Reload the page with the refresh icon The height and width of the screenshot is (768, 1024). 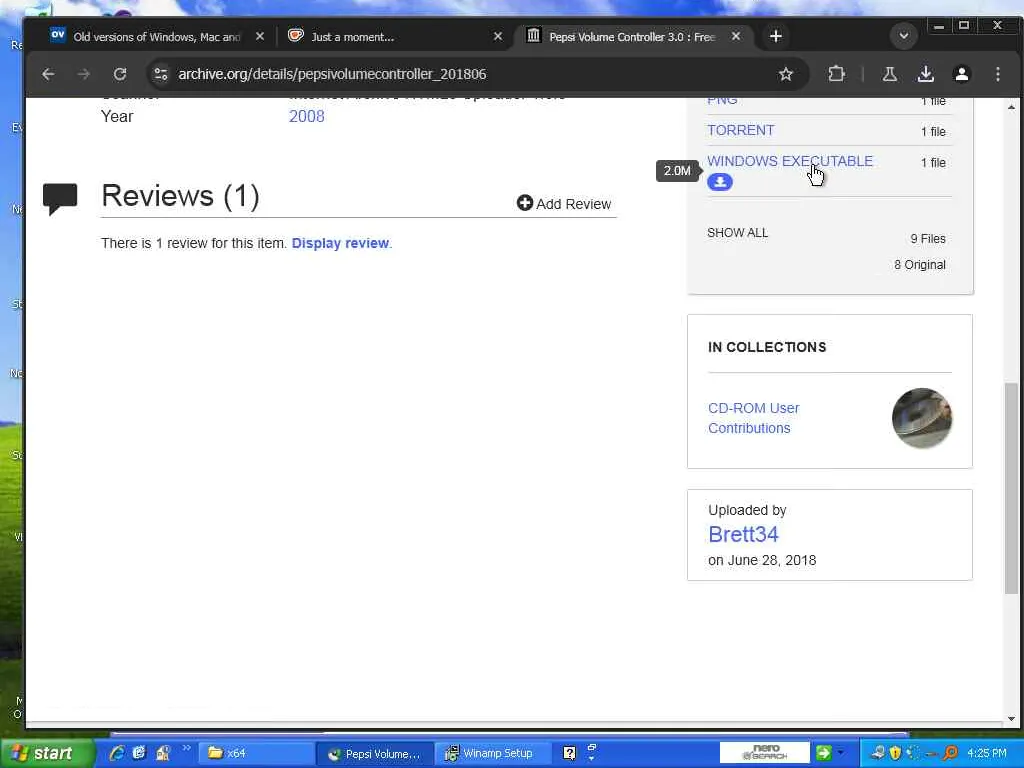point(120,74)
